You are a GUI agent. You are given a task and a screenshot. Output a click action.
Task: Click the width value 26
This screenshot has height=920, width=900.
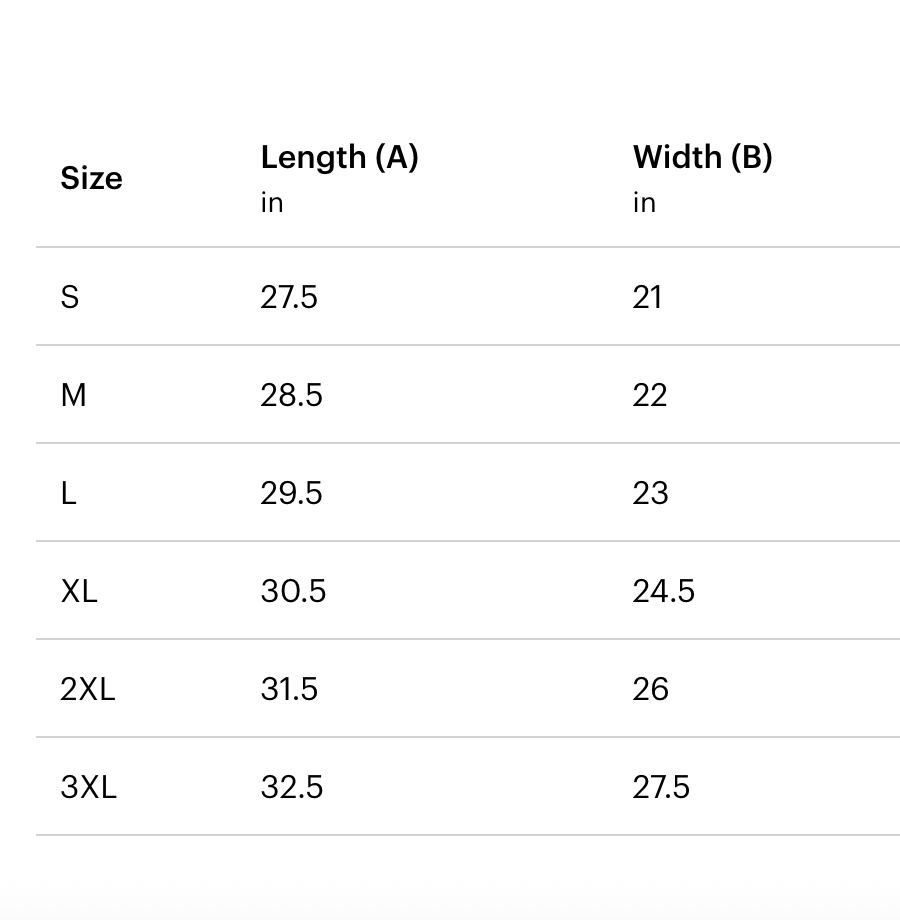point(650,689)
